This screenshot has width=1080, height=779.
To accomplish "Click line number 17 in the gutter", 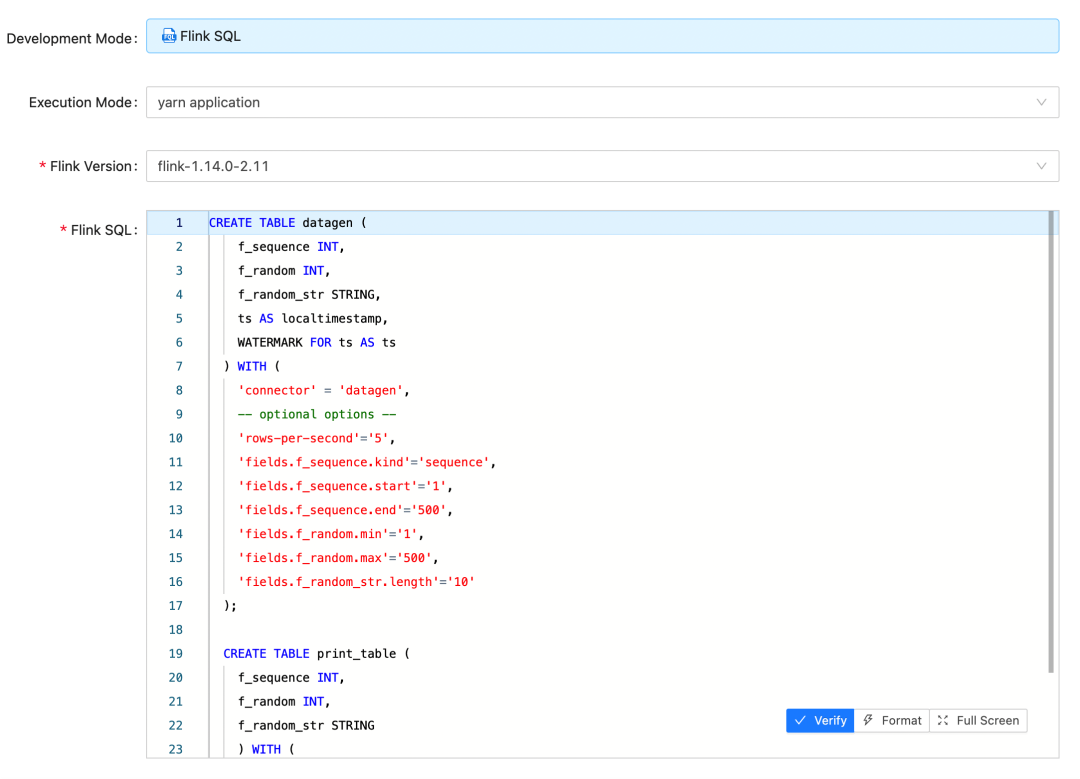I will (x=176, y=605).
